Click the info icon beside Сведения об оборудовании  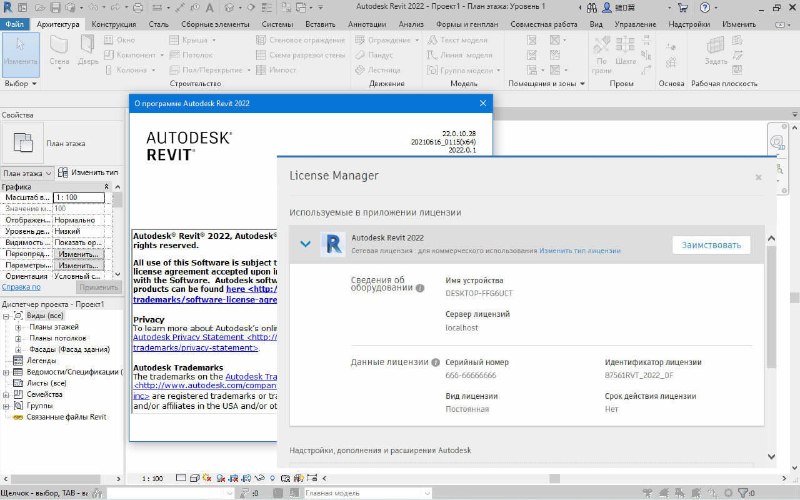(x=420, y=288)
